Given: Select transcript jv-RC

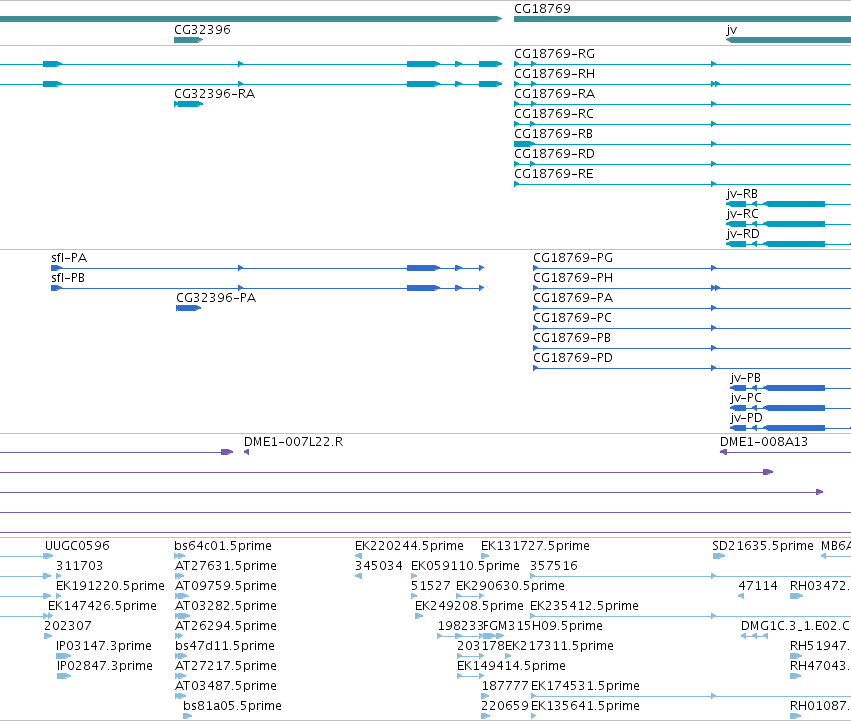Looking at the screenshot, I should (742, 214).
